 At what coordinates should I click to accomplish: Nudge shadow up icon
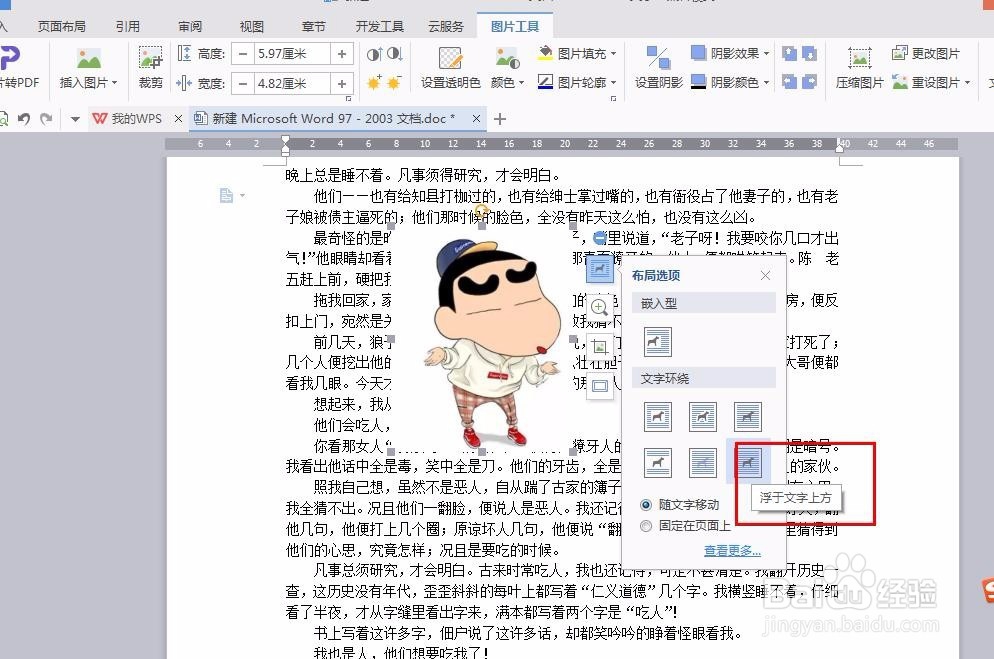click(789, 53)
